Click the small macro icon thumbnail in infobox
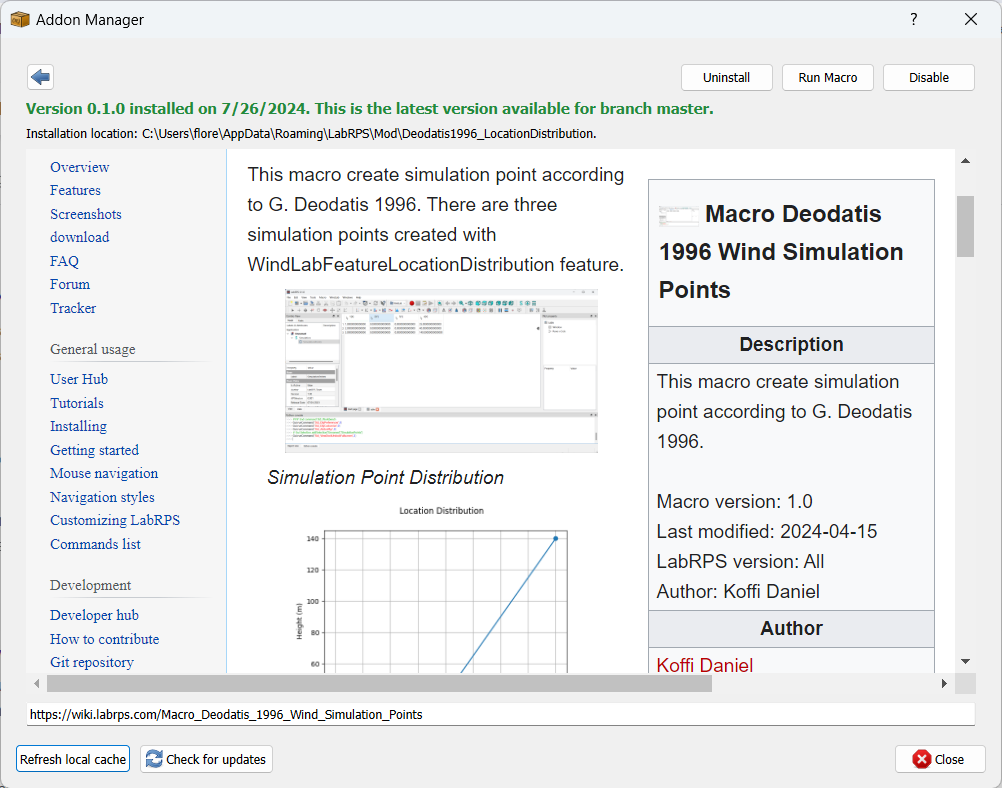Viewport: 1002px width, 788px height. pyautogui.click(x=678, y=215)
